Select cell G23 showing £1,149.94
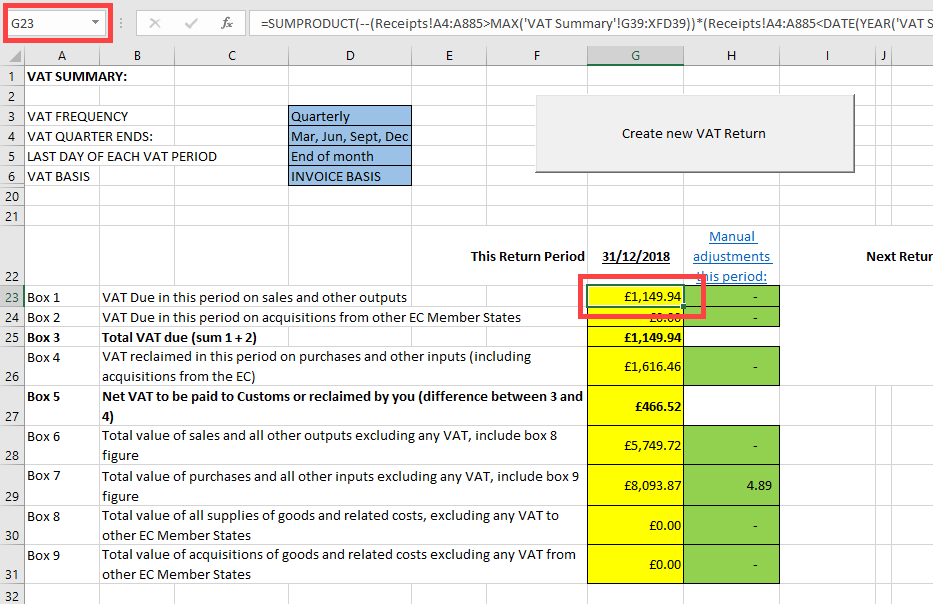 (x=635, y=295)
